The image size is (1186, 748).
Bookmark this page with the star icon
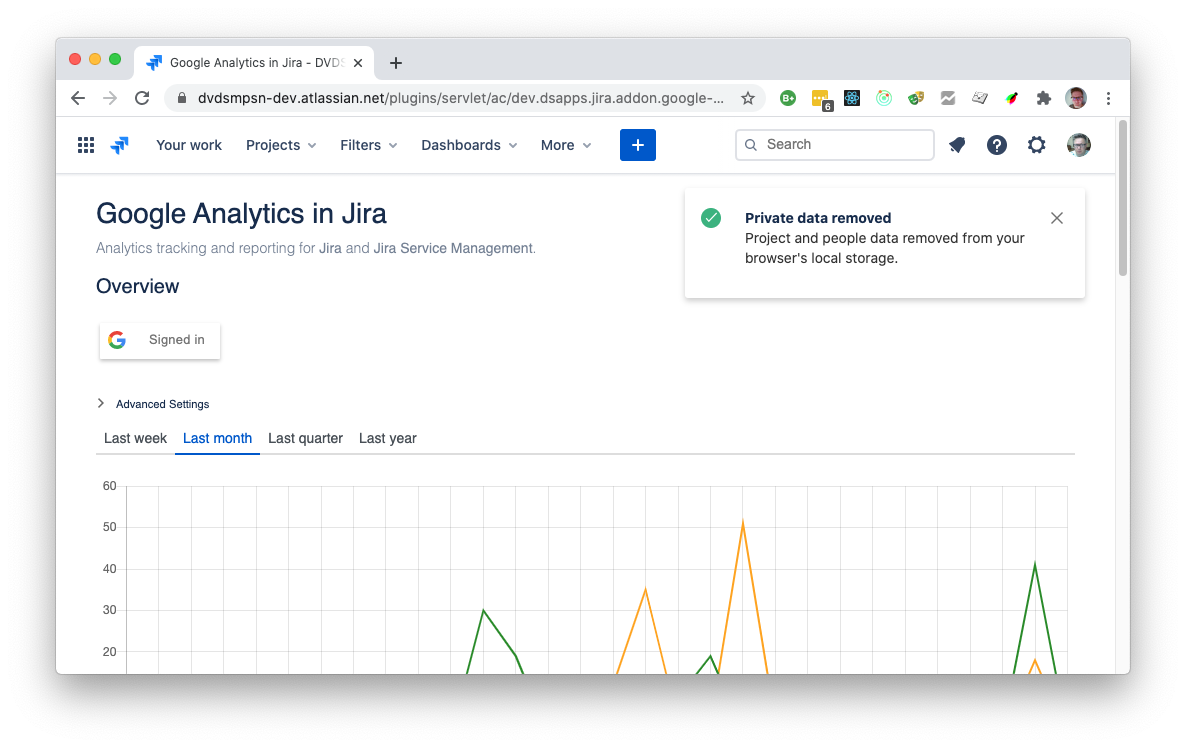[747, 98]
